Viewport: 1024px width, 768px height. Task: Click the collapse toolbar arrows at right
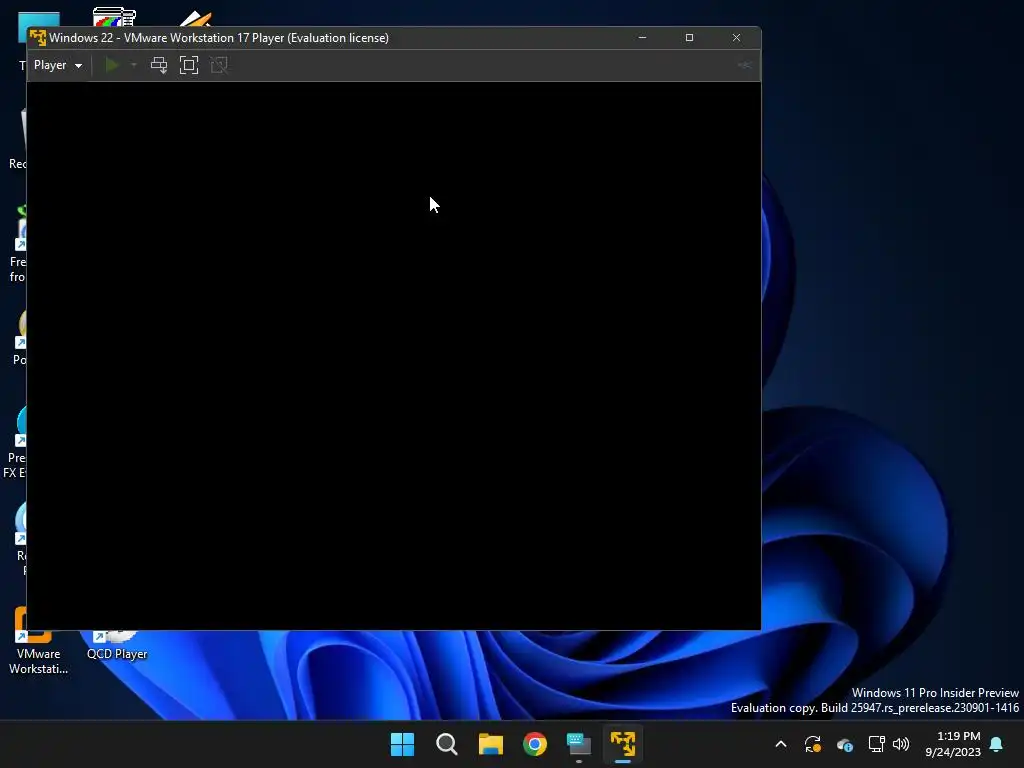point(744,65)
